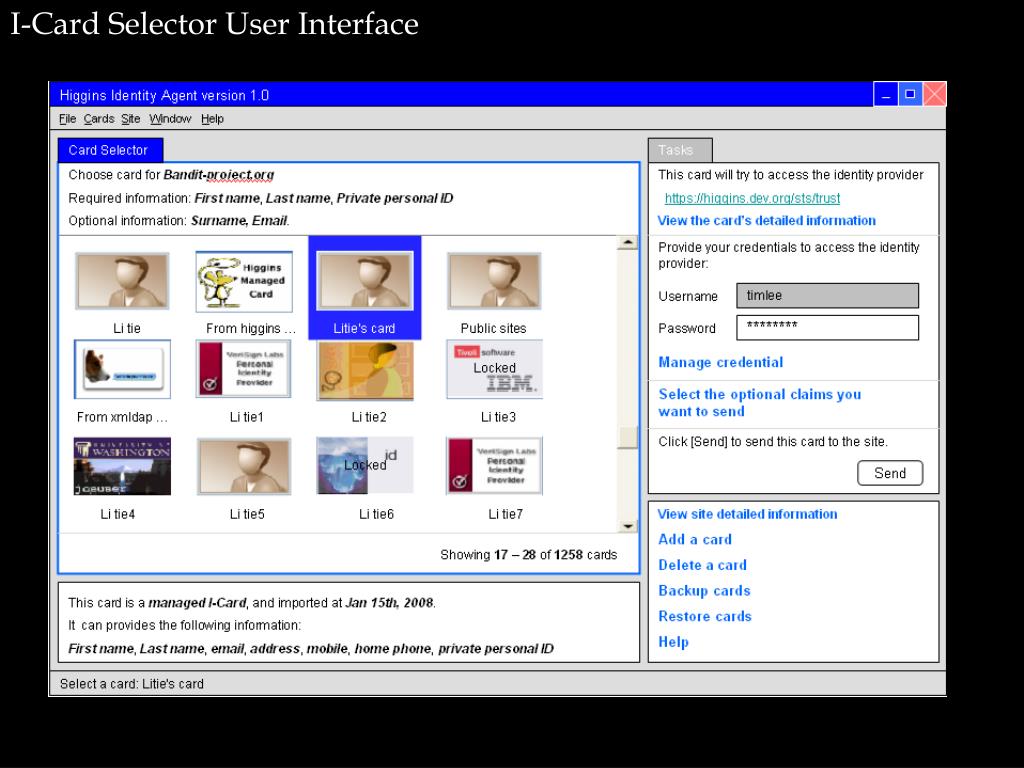Switch to the Card Selector tab
1024x768 pixels.
click(110, 150)
